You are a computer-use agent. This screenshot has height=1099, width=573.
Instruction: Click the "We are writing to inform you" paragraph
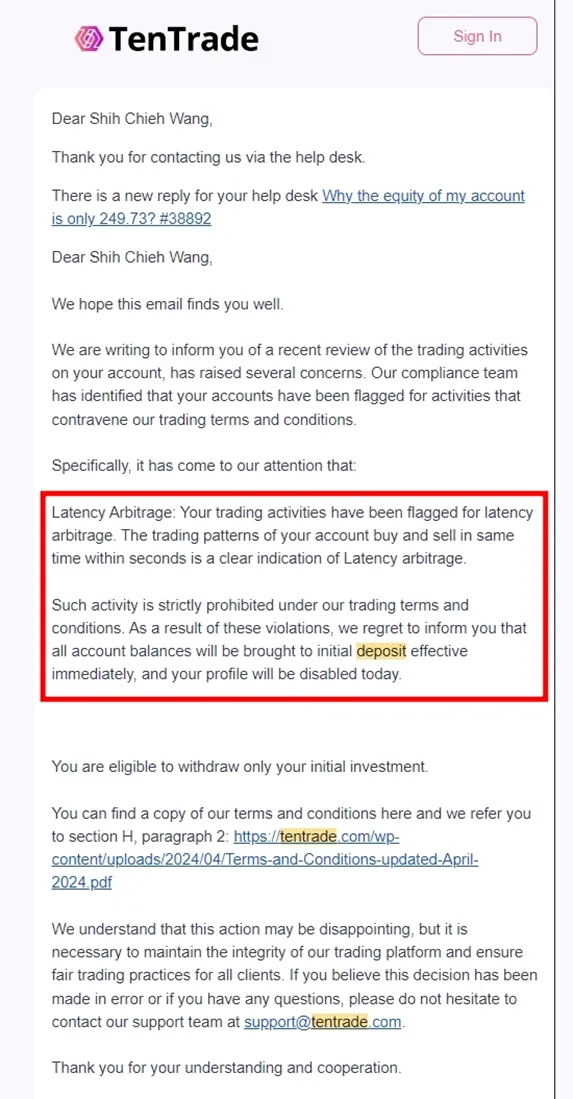(289, 385)
